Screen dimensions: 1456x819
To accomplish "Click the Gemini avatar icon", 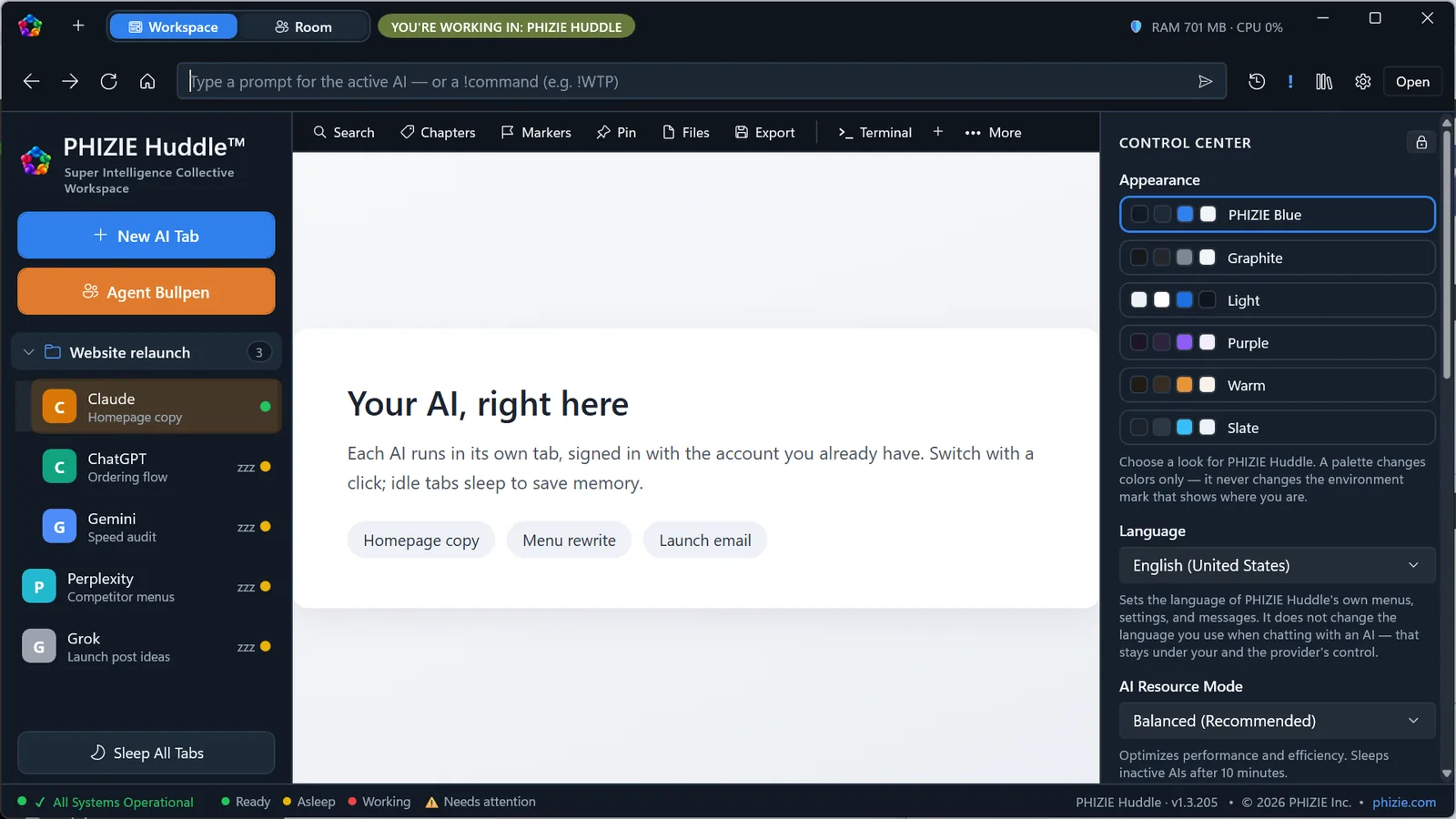I will pos(59,527).
